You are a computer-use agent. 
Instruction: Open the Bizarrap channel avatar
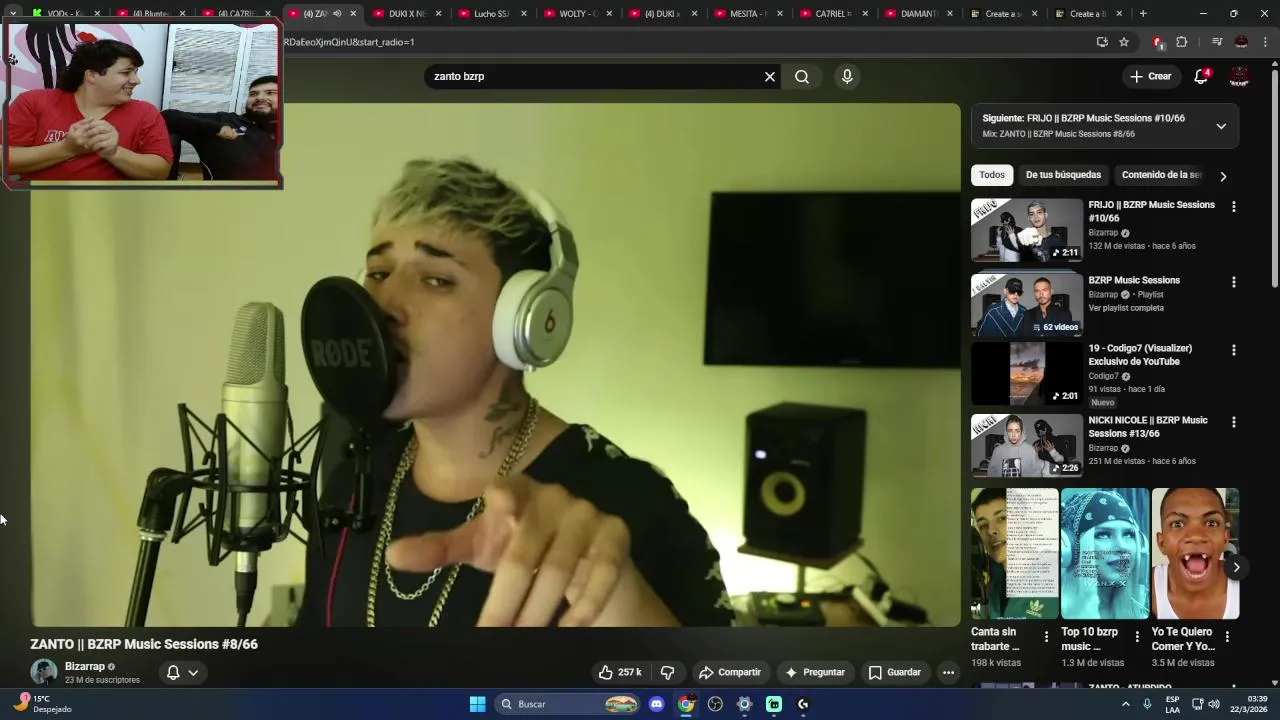(x=44, y=672)
